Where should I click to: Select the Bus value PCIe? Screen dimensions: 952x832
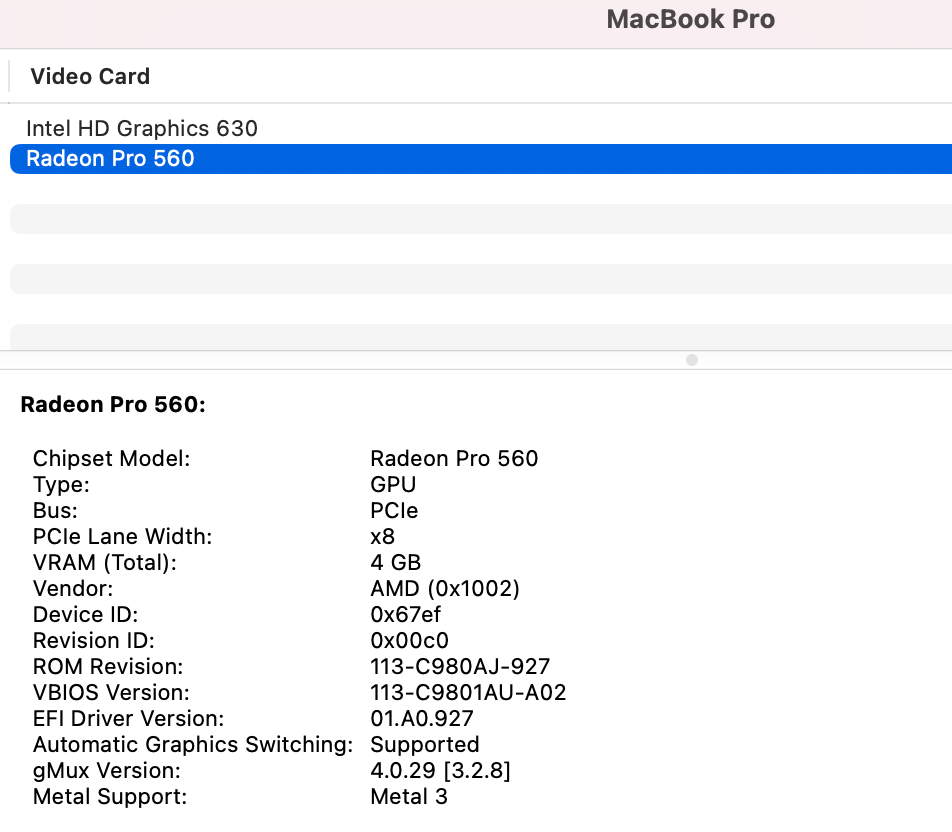(x=391, y=511)
